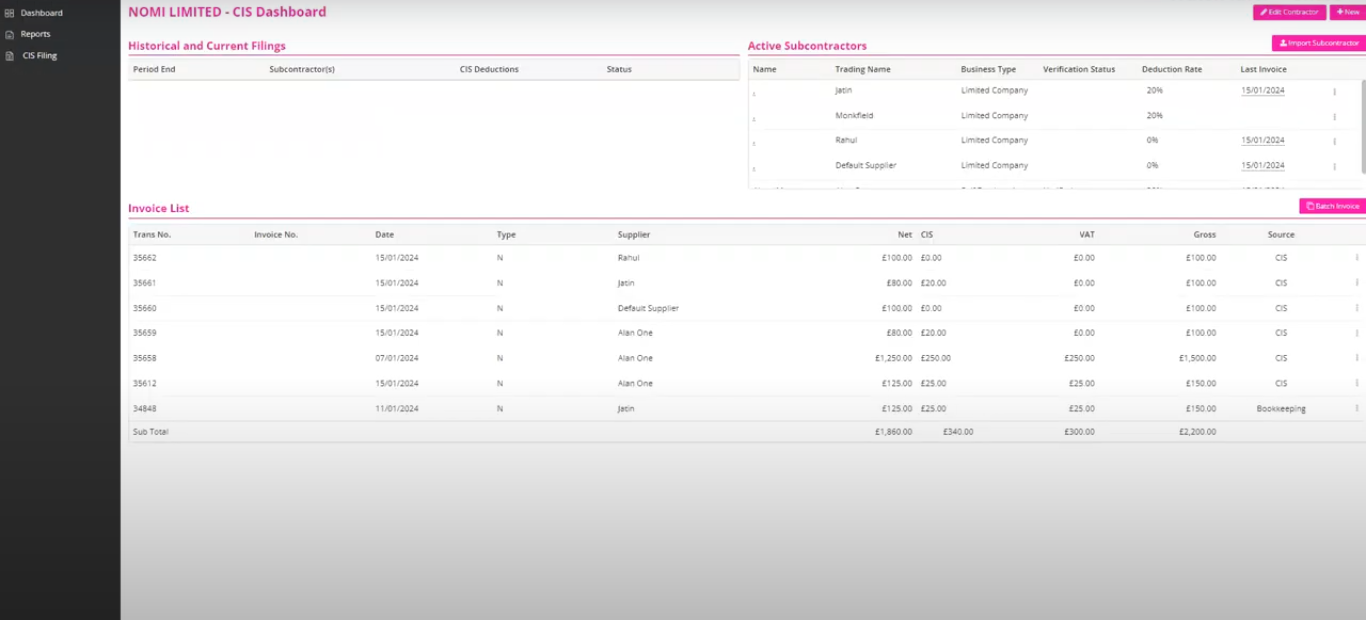
Task: Click the Subcontractor(s) column header
Action: tap(302, 69)
